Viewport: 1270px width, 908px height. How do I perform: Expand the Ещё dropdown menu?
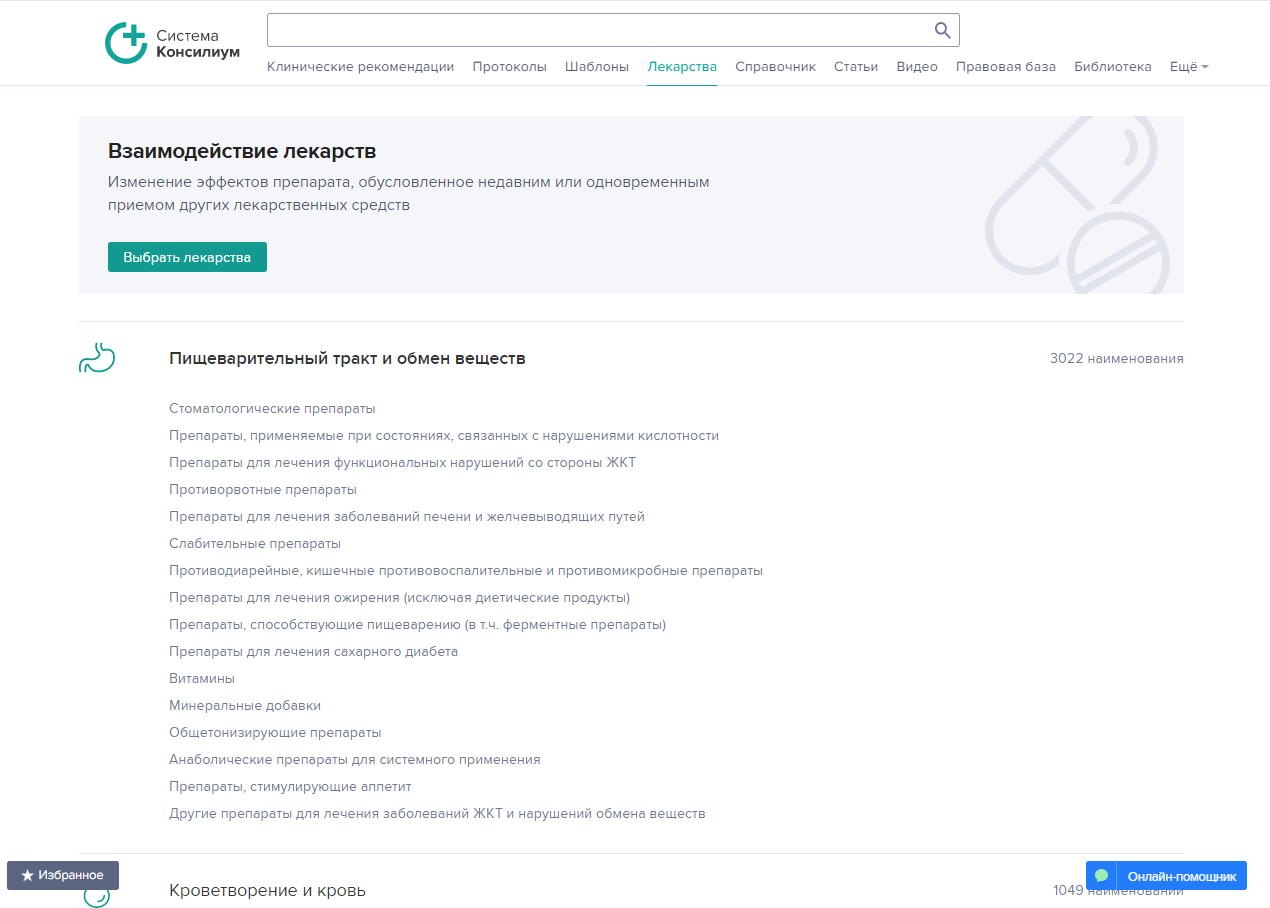[1189, 67]
